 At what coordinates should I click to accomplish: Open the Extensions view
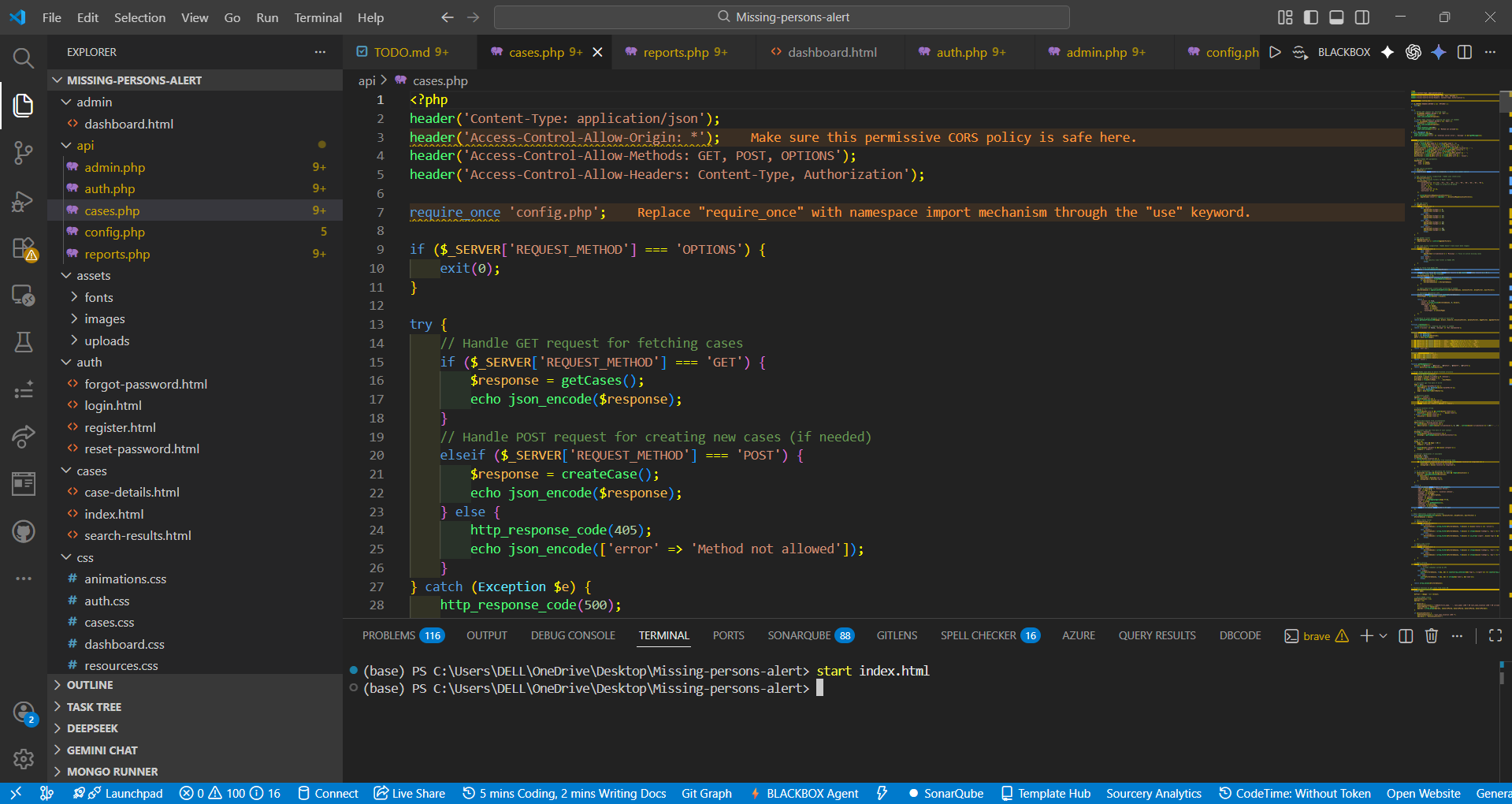tap(23, 249)
